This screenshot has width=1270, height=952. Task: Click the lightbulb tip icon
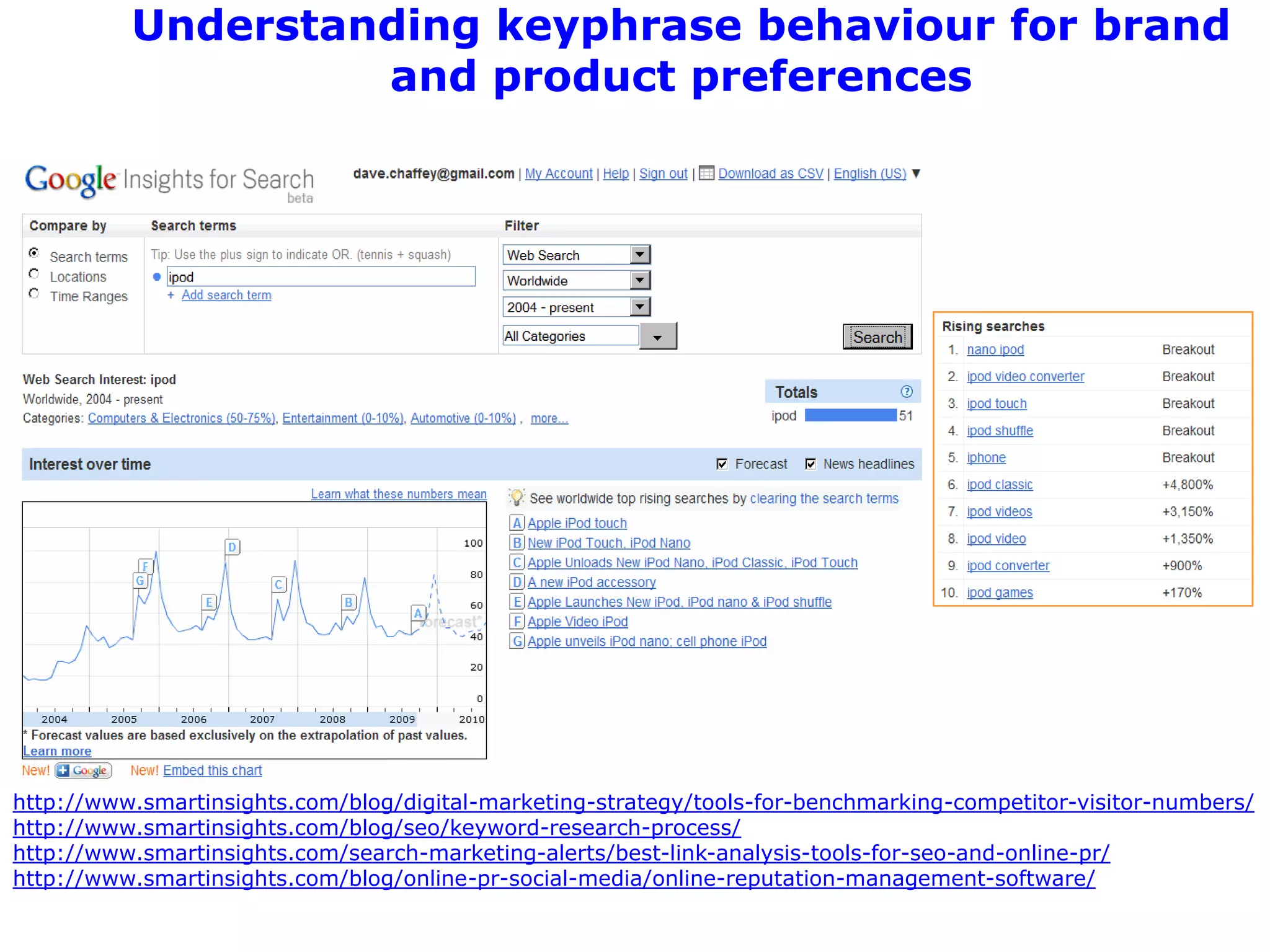pyautogui.click(x=517, y=498)
